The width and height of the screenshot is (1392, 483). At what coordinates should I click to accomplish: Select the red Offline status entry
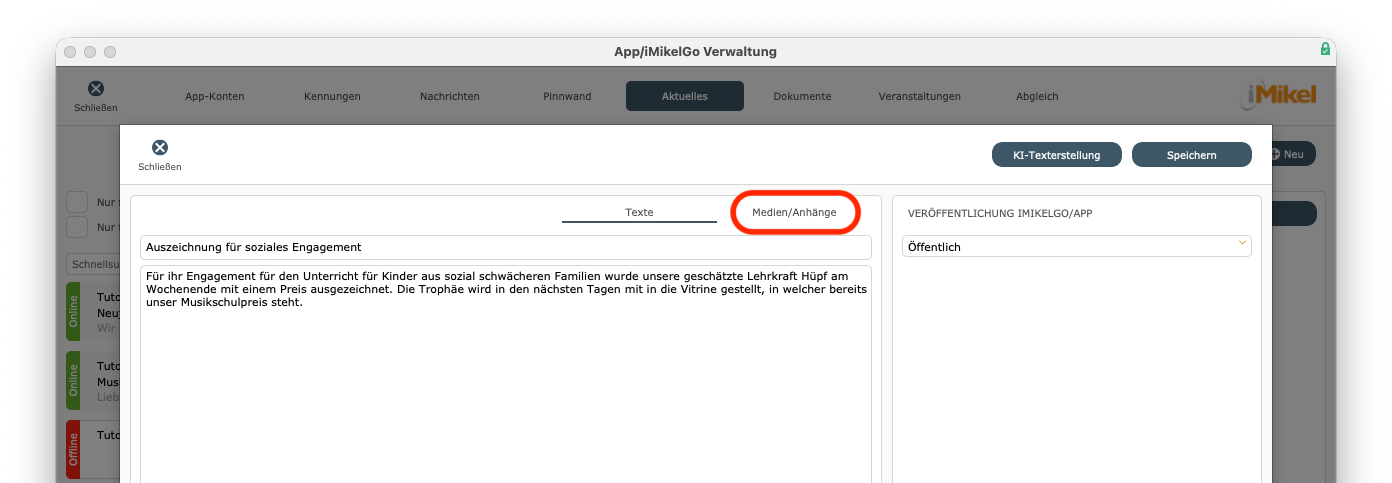pos(73,449)
